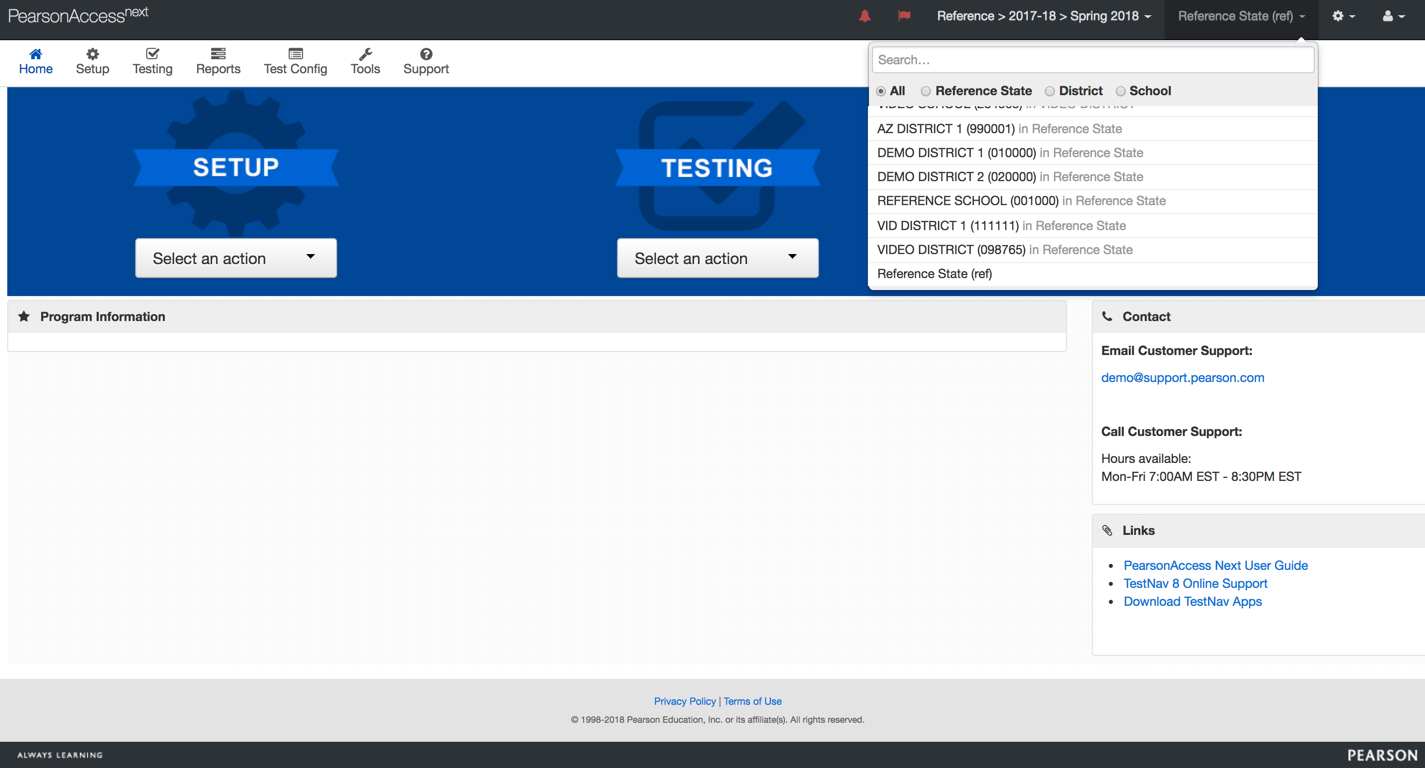Open the Spring 2018 administration dropdown
The width and height of the screenshot is (1425, 768).
1044,16
